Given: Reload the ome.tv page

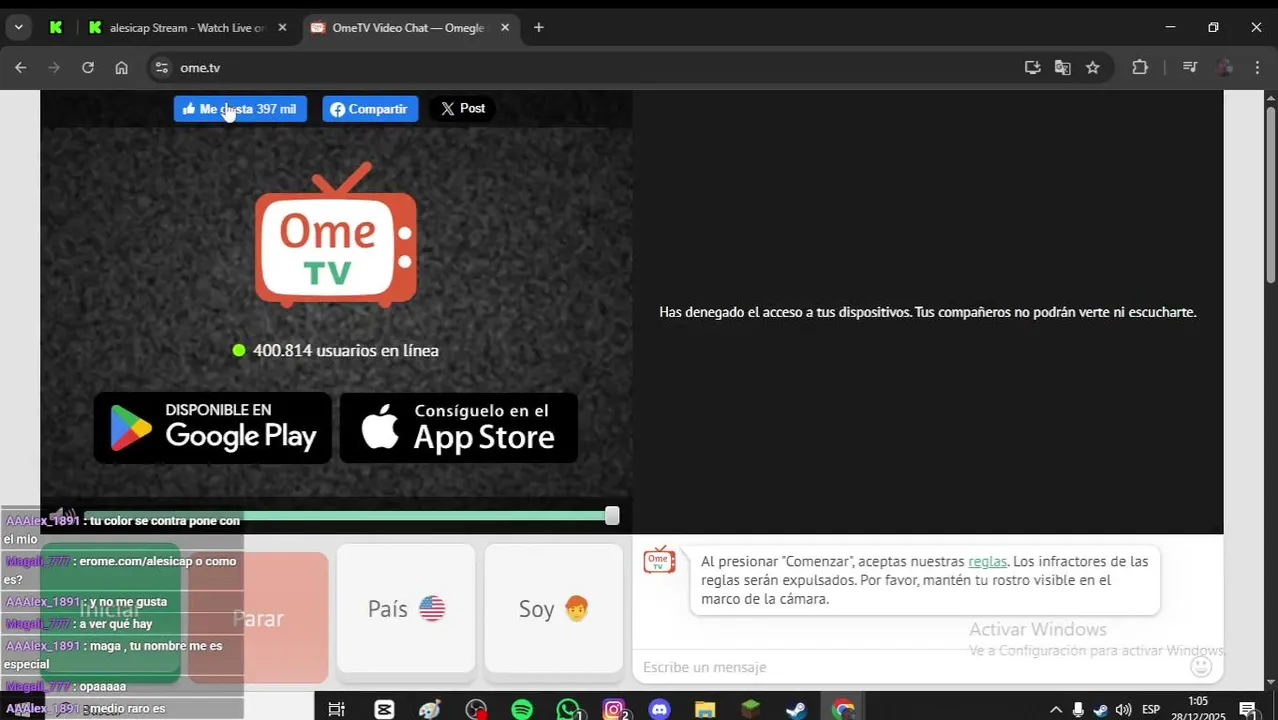Looking at the screenshot, I should (88, 68).
